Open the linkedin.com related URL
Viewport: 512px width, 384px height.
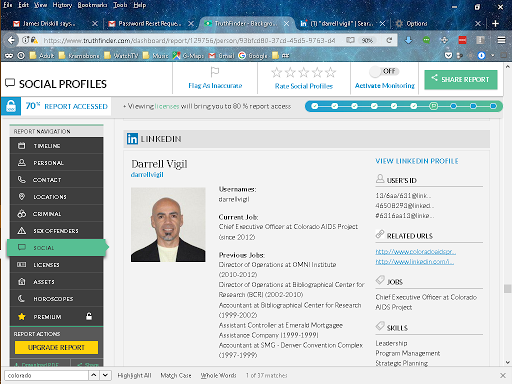pyautogui.click(x=415, y=262)
